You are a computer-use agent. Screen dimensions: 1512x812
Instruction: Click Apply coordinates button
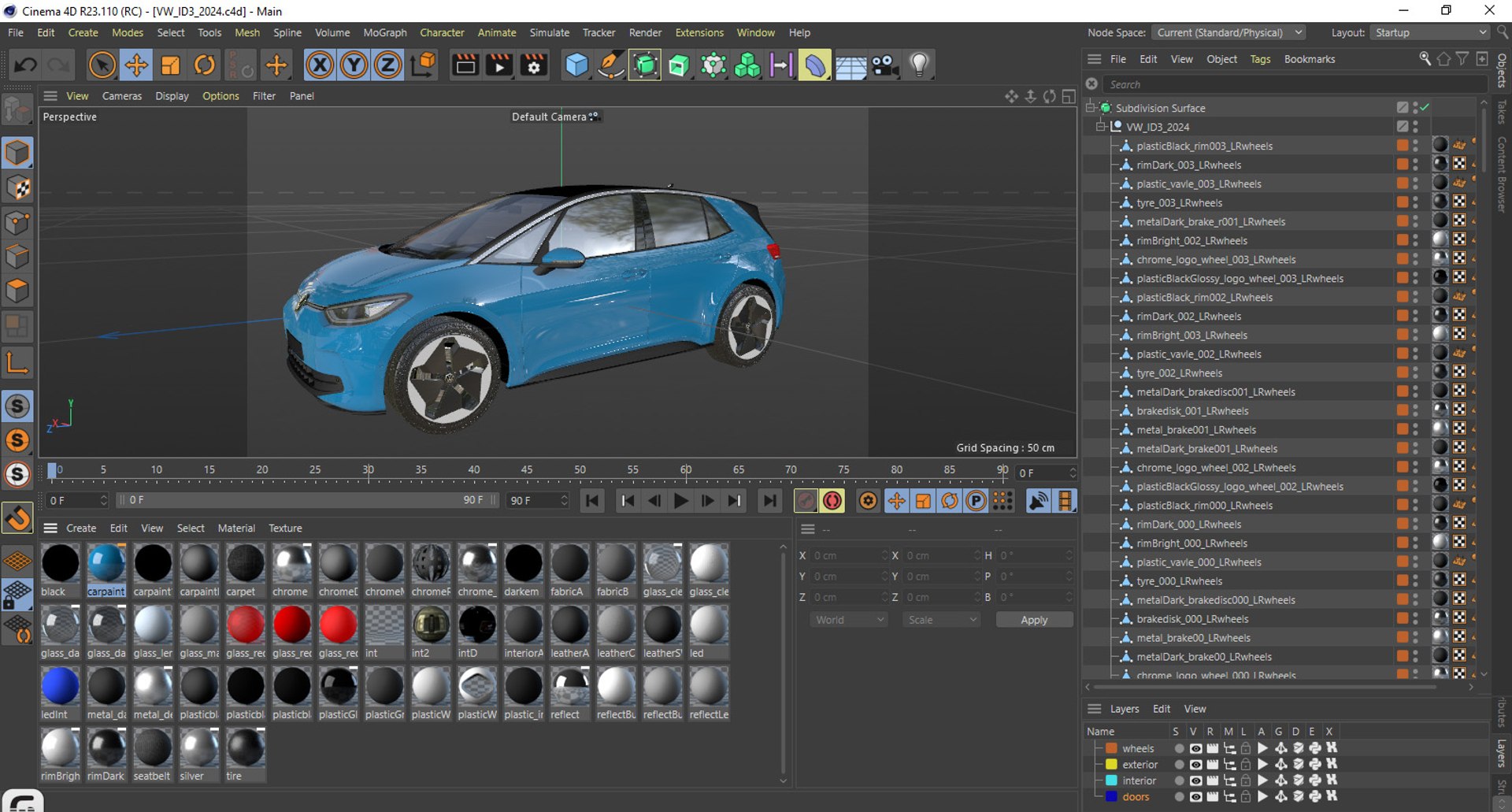tap(1034, 620)
